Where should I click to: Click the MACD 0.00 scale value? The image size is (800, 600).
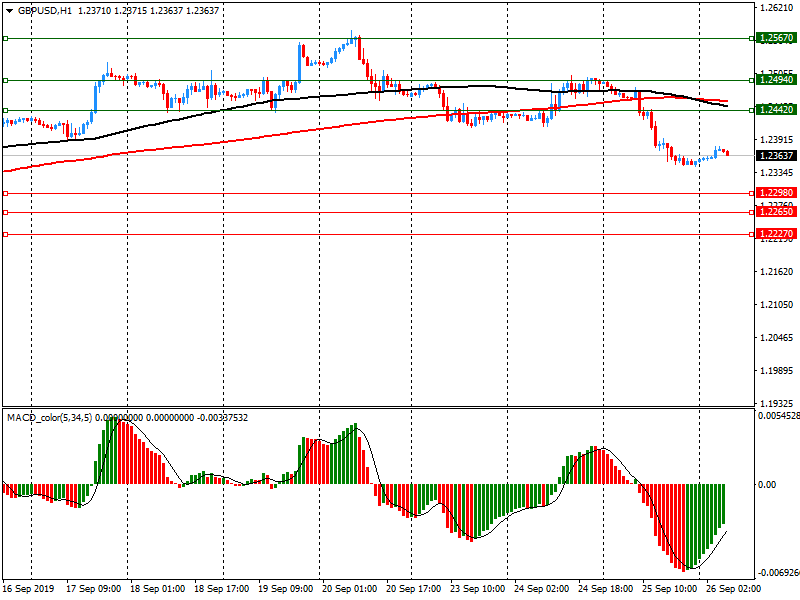pyautogui.click(x=767, y=485)
